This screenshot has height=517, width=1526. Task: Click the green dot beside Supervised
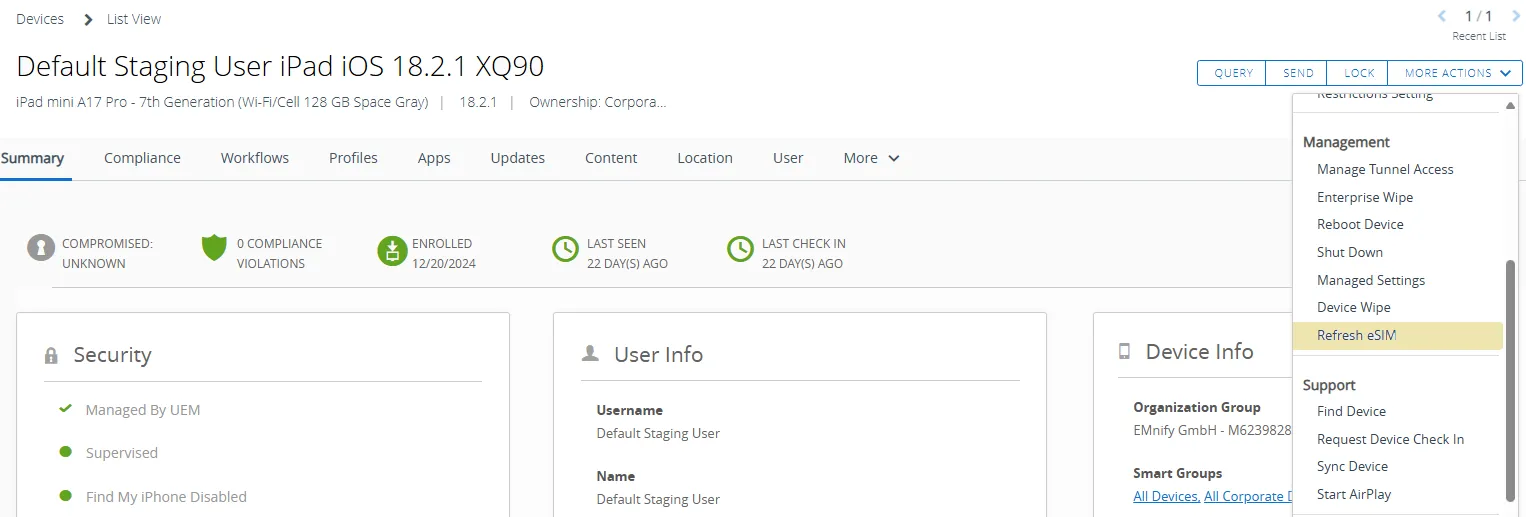(x=65, y=452)
